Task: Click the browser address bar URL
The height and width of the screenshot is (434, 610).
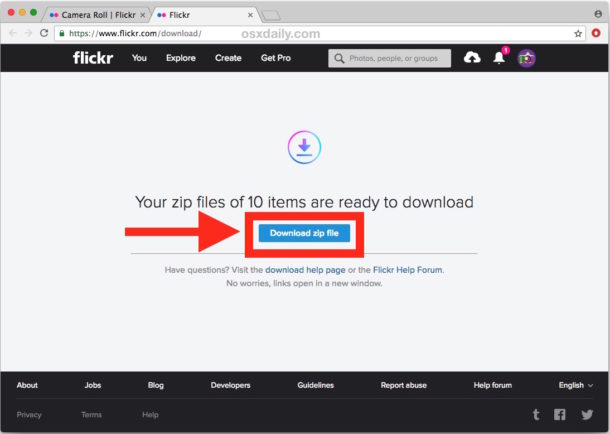Action: (135, 33)
